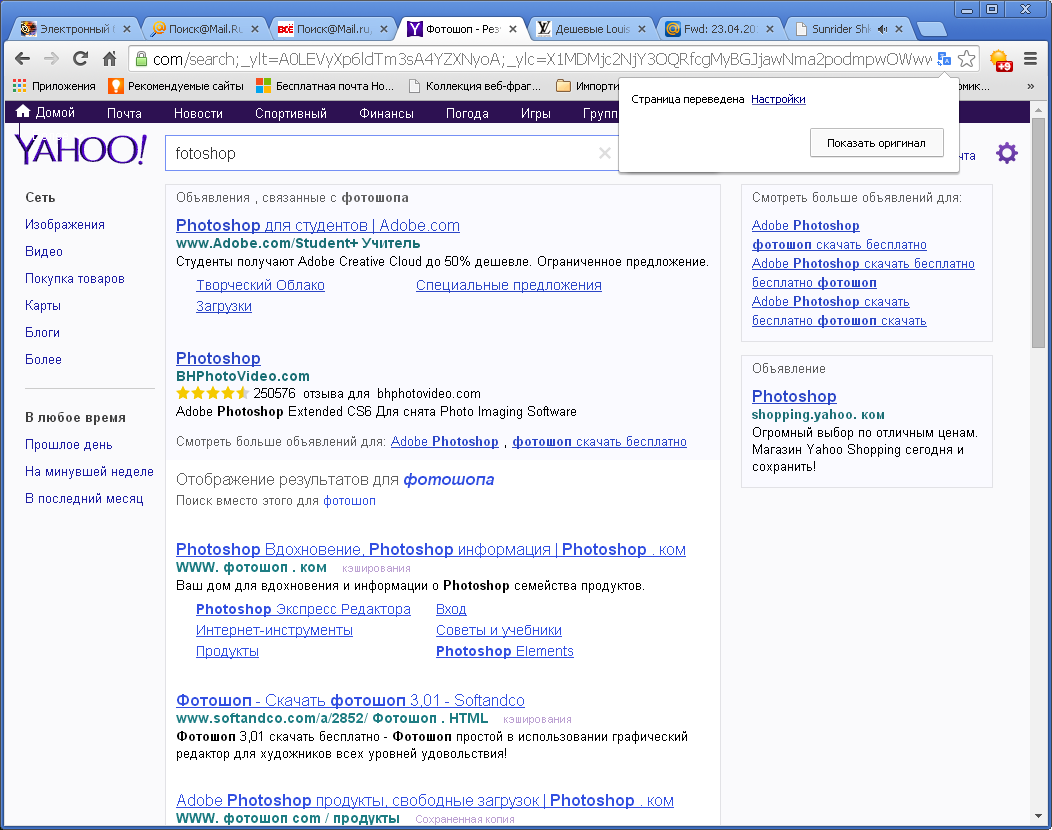This screenshot has height=830, width=1052.
Task: Show more bookmarks with the » chevron
Action: [1031, 86]
